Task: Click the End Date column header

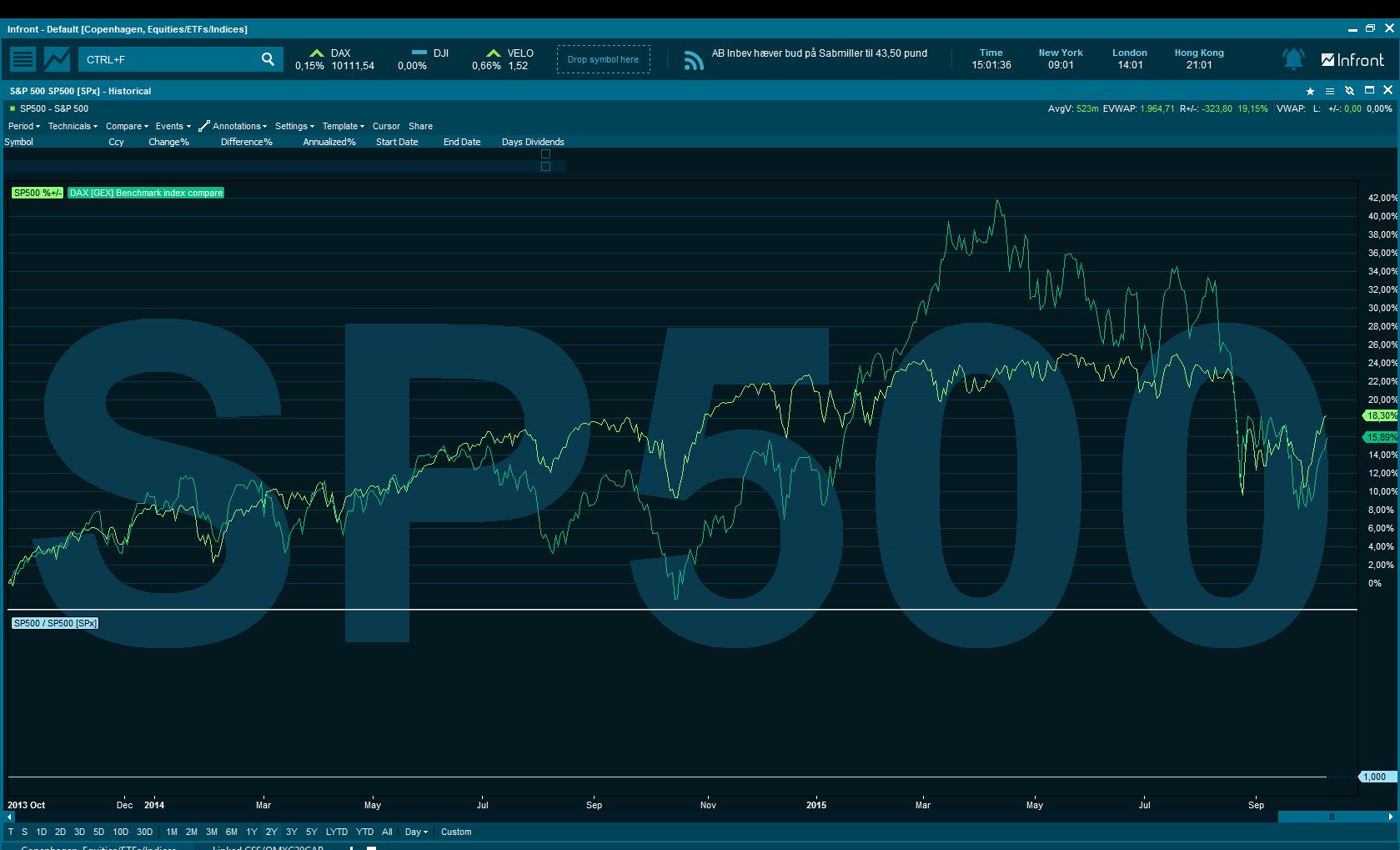Action: [x=462, y=142]
